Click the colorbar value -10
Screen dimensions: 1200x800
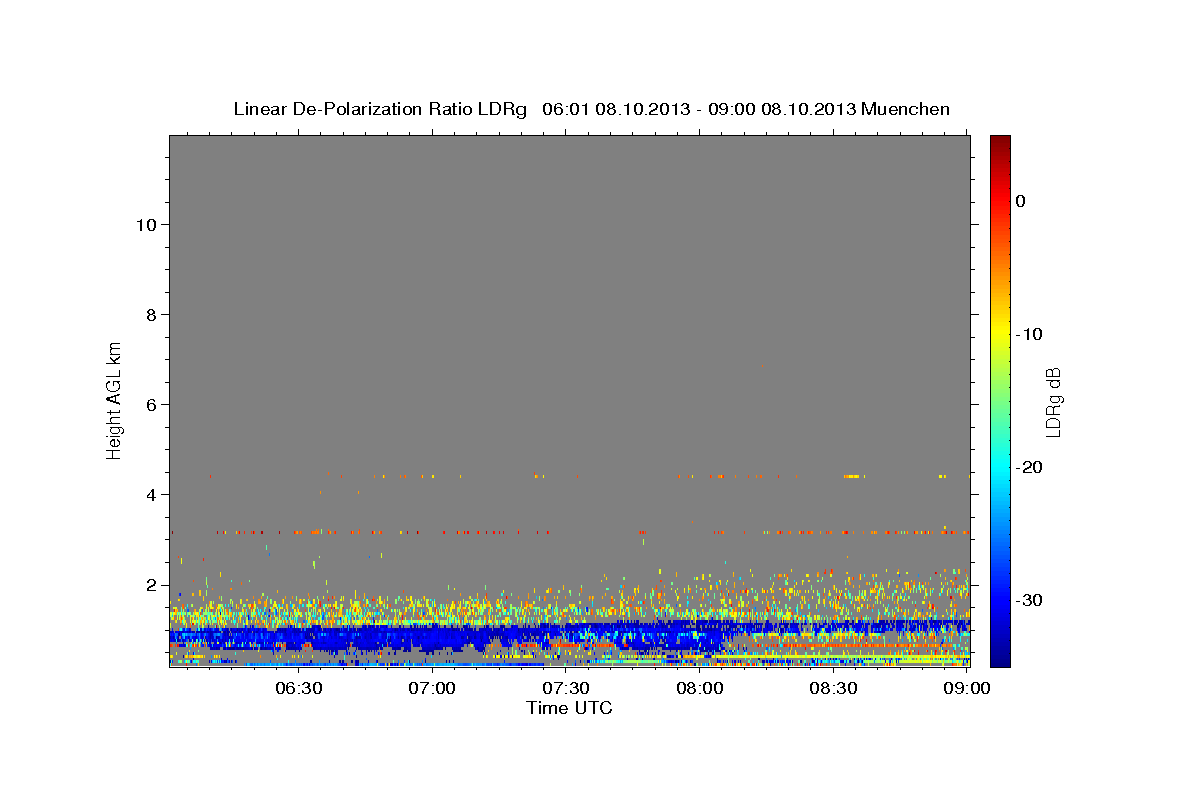tap(1030, 334)
